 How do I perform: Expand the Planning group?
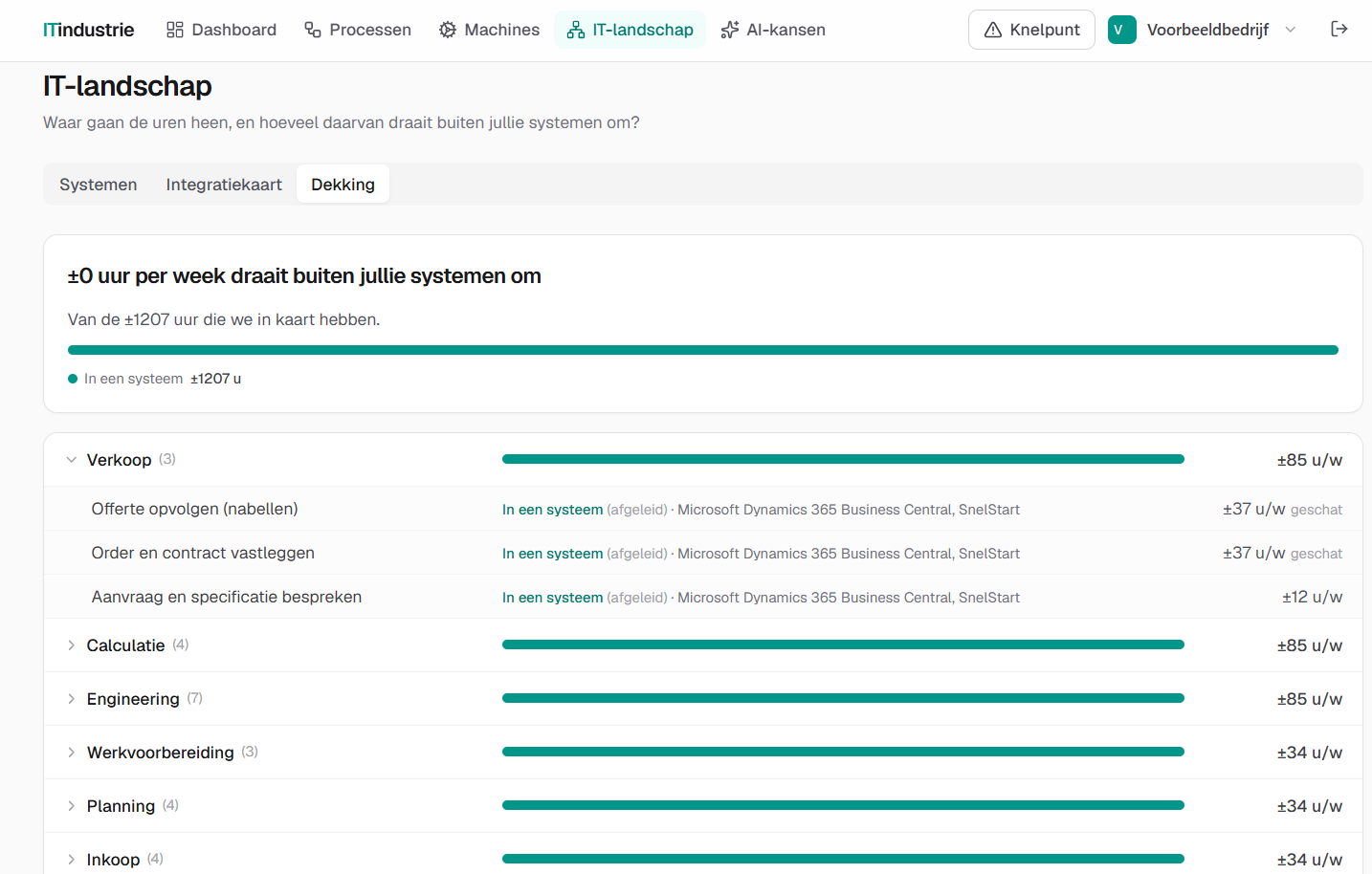(71, 806)
